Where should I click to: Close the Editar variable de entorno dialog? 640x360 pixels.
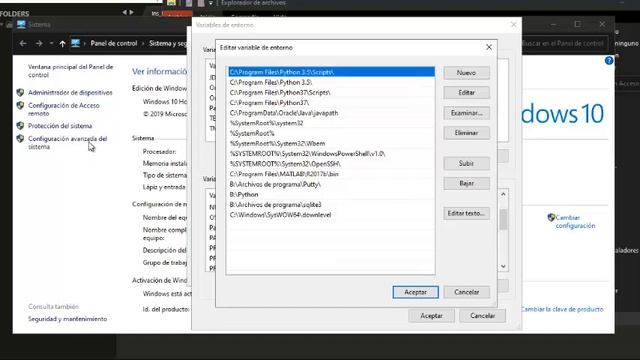point(489,47)
